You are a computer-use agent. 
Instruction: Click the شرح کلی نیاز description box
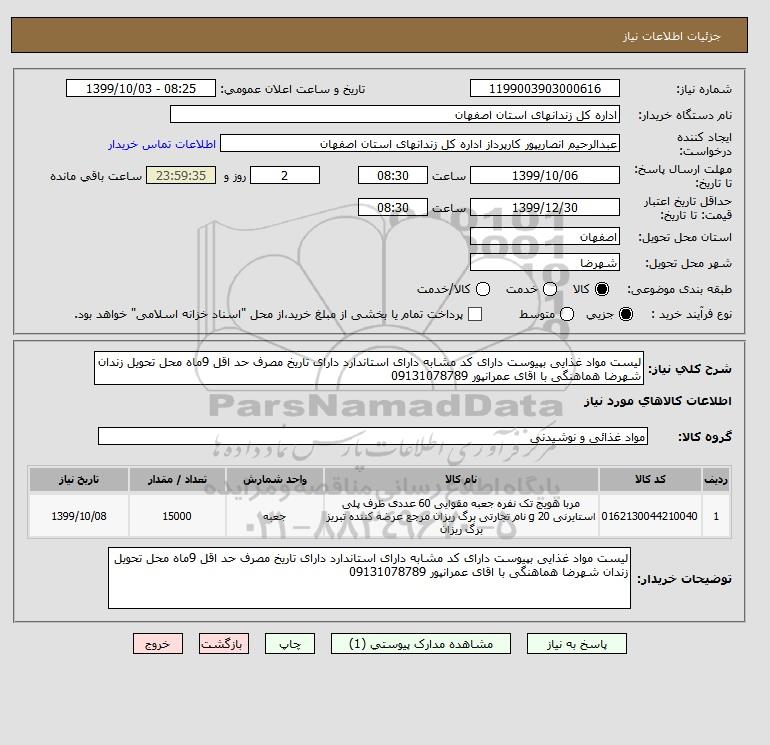369,368
